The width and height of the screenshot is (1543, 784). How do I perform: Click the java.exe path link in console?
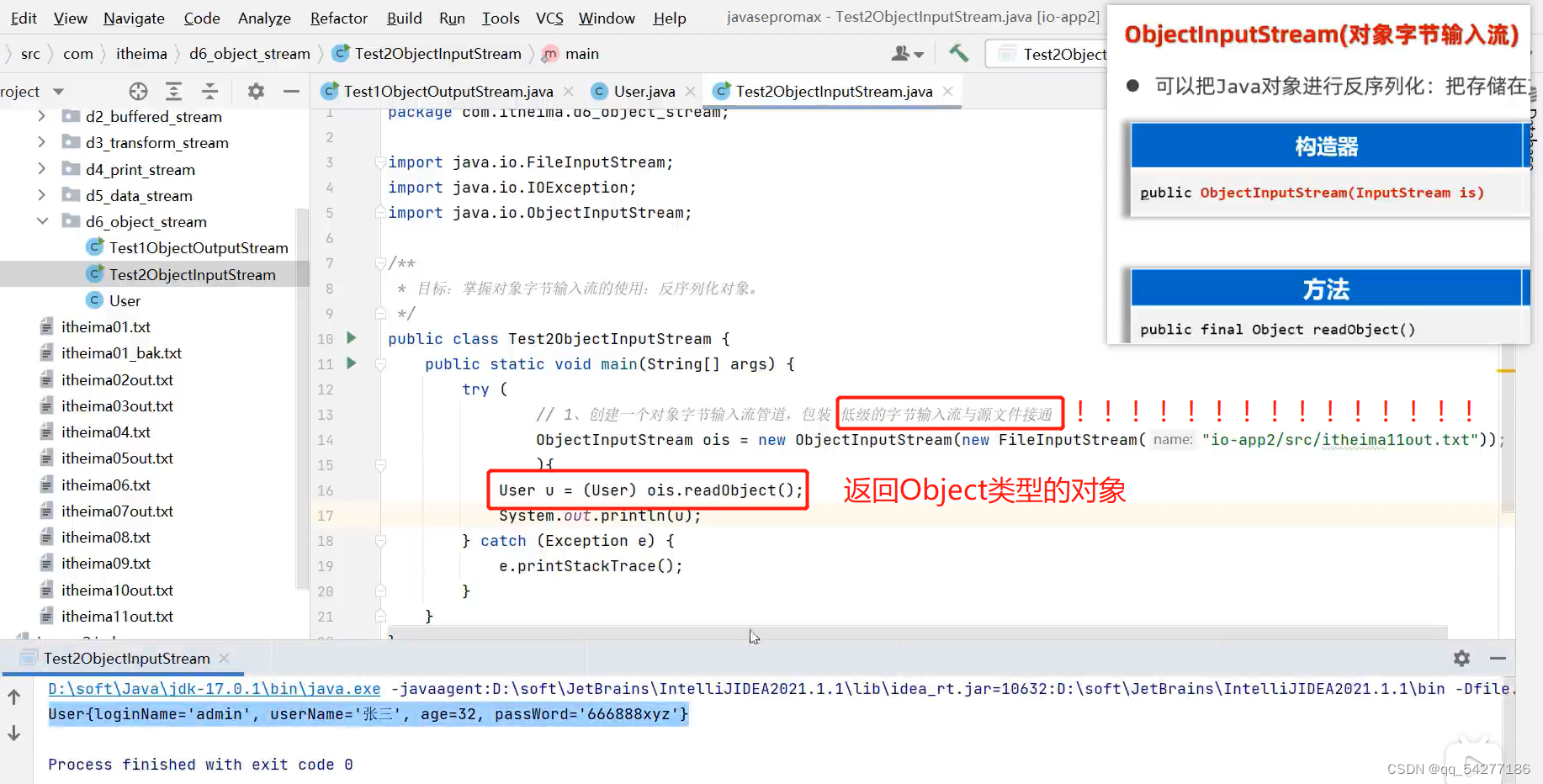tap(215, 688)
